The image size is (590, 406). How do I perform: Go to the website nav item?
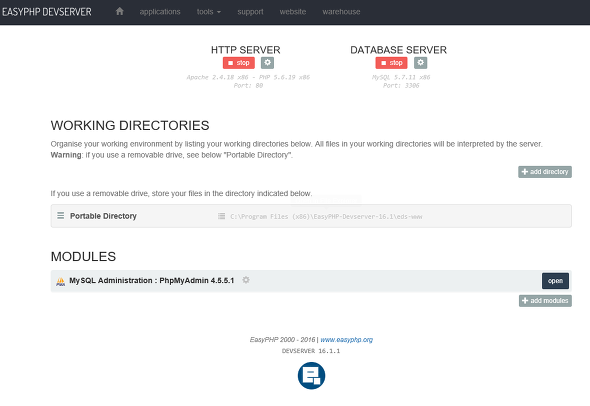(293, 12)
